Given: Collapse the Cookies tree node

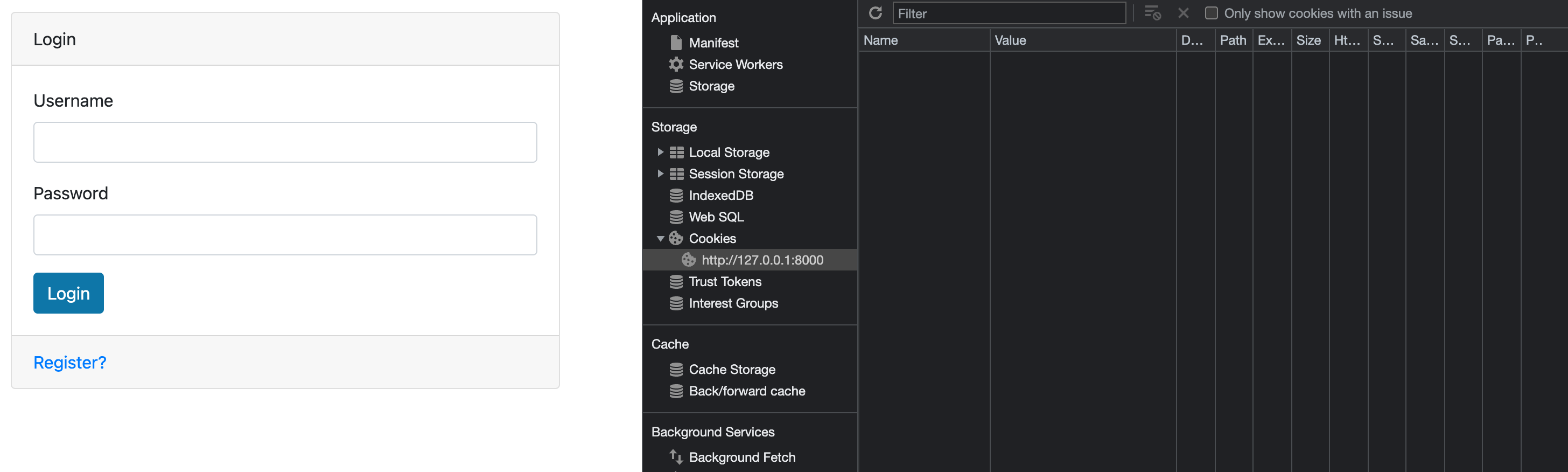Looking at the screenshot, I should click(660, 239).
